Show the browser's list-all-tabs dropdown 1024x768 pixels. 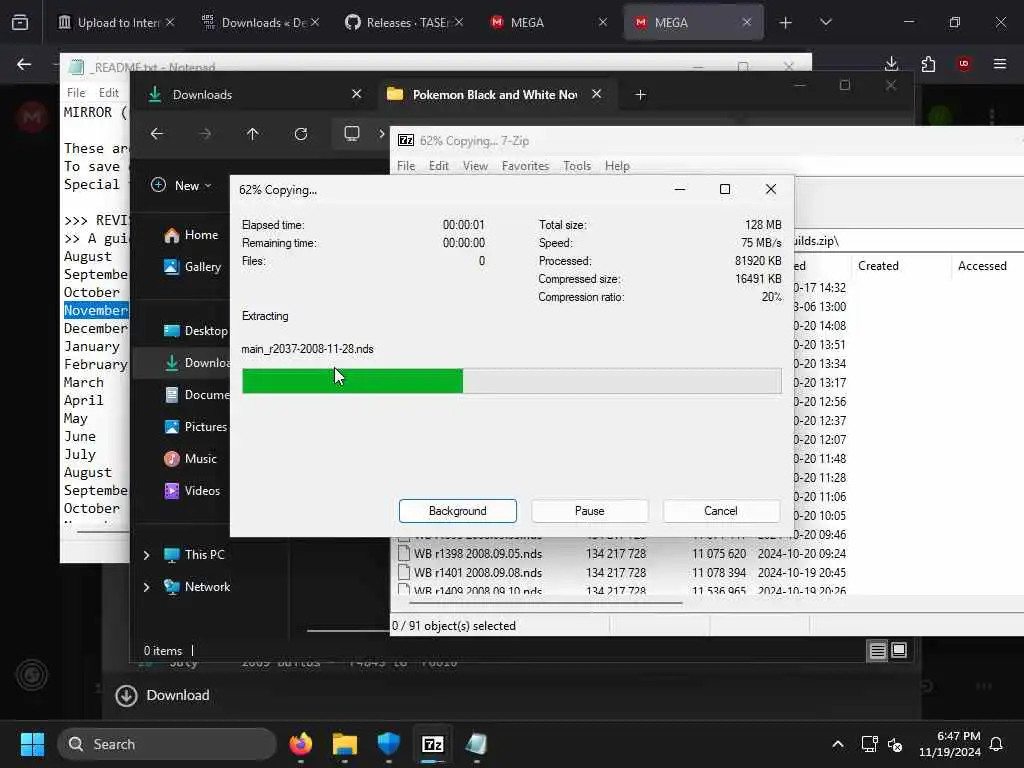(826, 23)
